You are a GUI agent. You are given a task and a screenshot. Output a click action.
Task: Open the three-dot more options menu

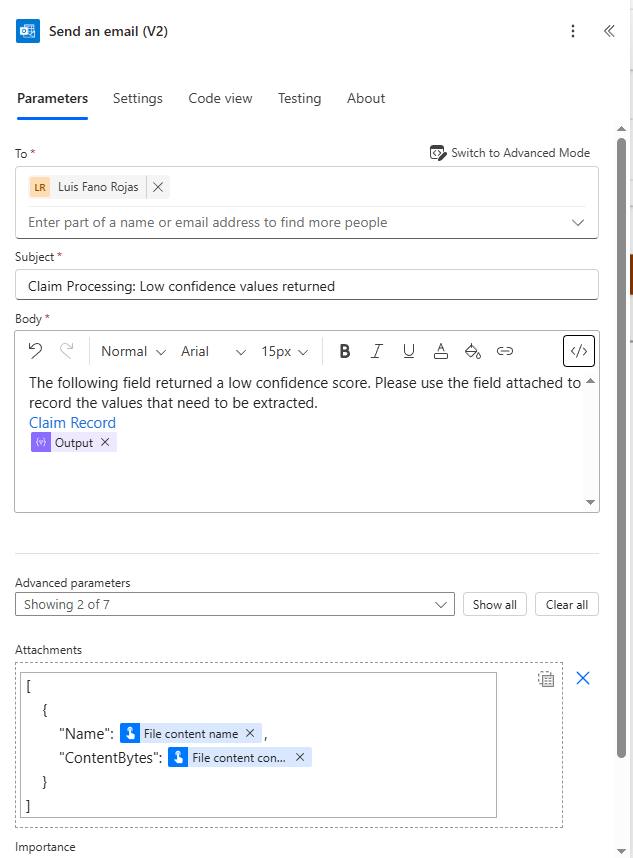[x=573, y=31]
